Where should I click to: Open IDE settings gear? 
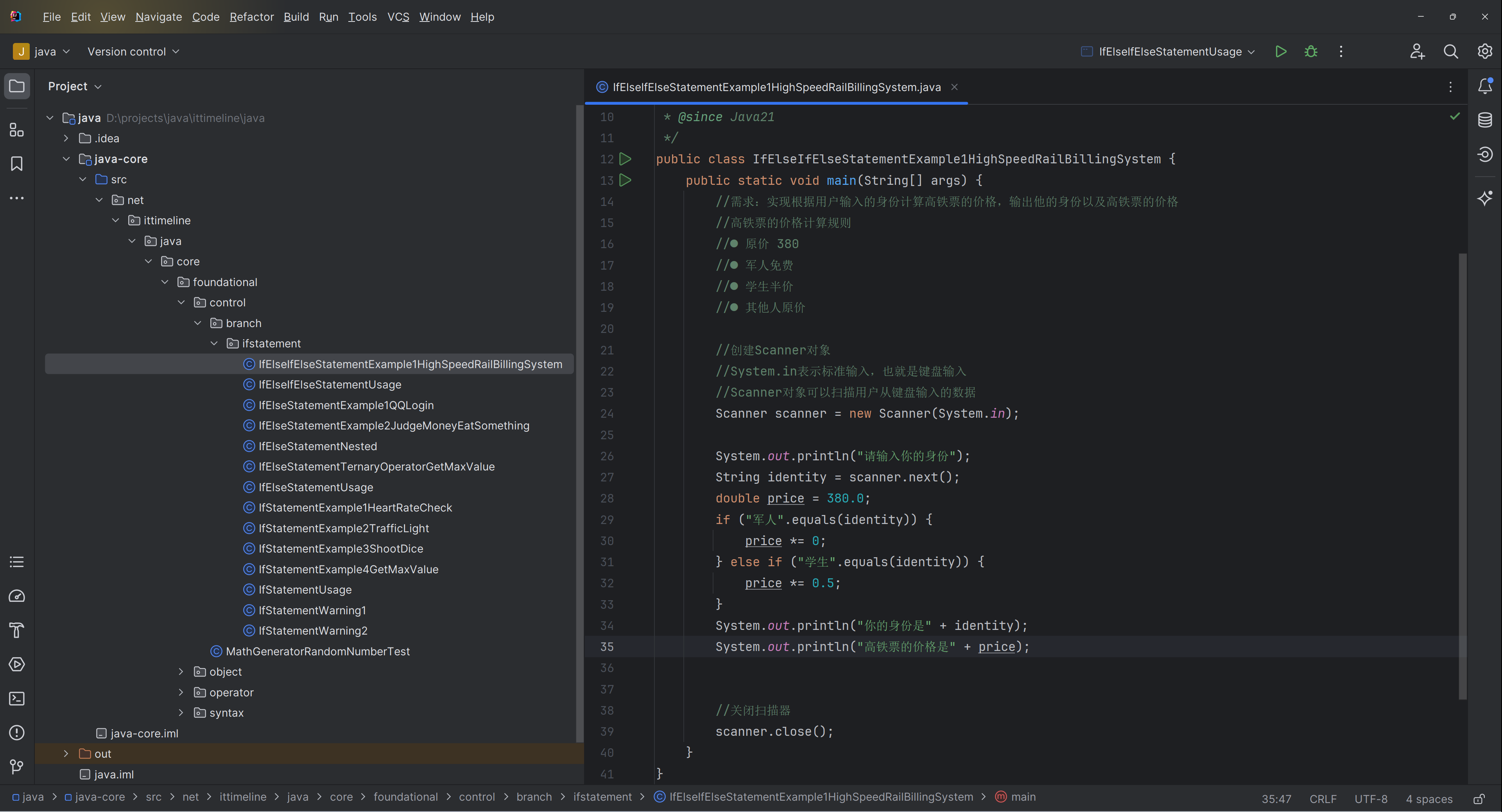1484,51
